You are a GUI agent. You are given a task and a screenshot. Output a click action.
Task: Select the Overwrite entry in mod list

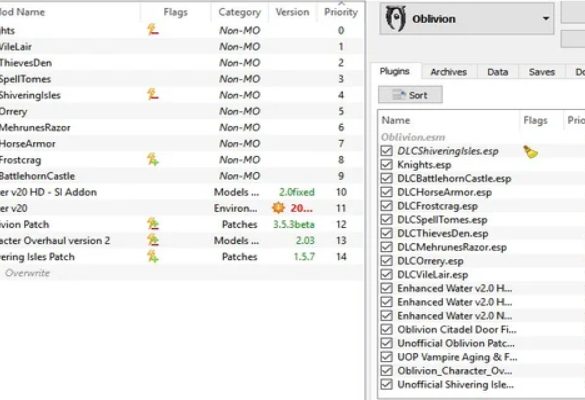tap(28, 273)
